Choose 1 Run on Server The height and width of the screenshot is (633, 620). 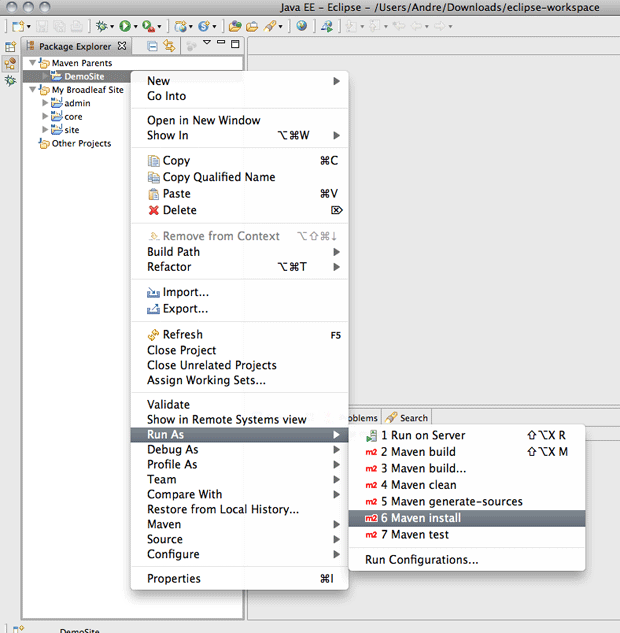(x=467, y=435)
